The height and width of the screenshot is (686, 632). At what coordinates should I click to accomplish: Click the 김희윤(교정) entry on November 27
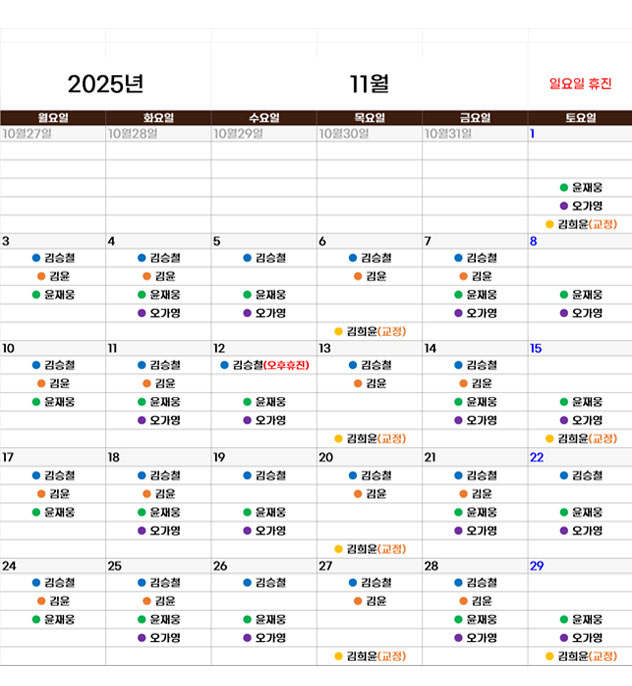pyautogui.click(x=376, y=656)
